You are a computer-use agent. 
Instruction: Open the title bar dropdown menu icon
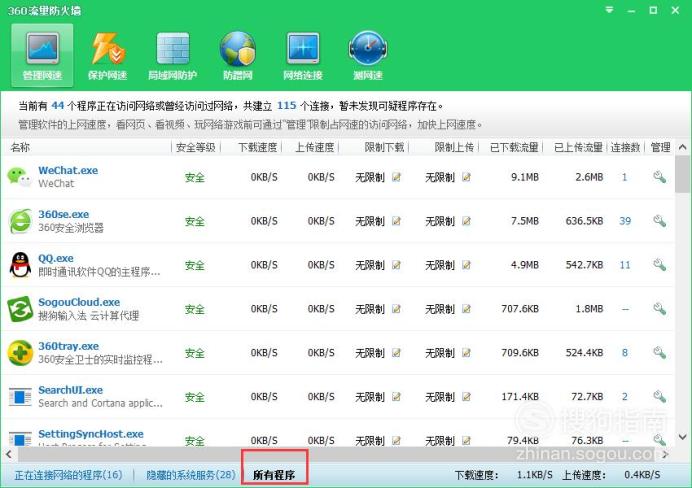coord(609,10)
